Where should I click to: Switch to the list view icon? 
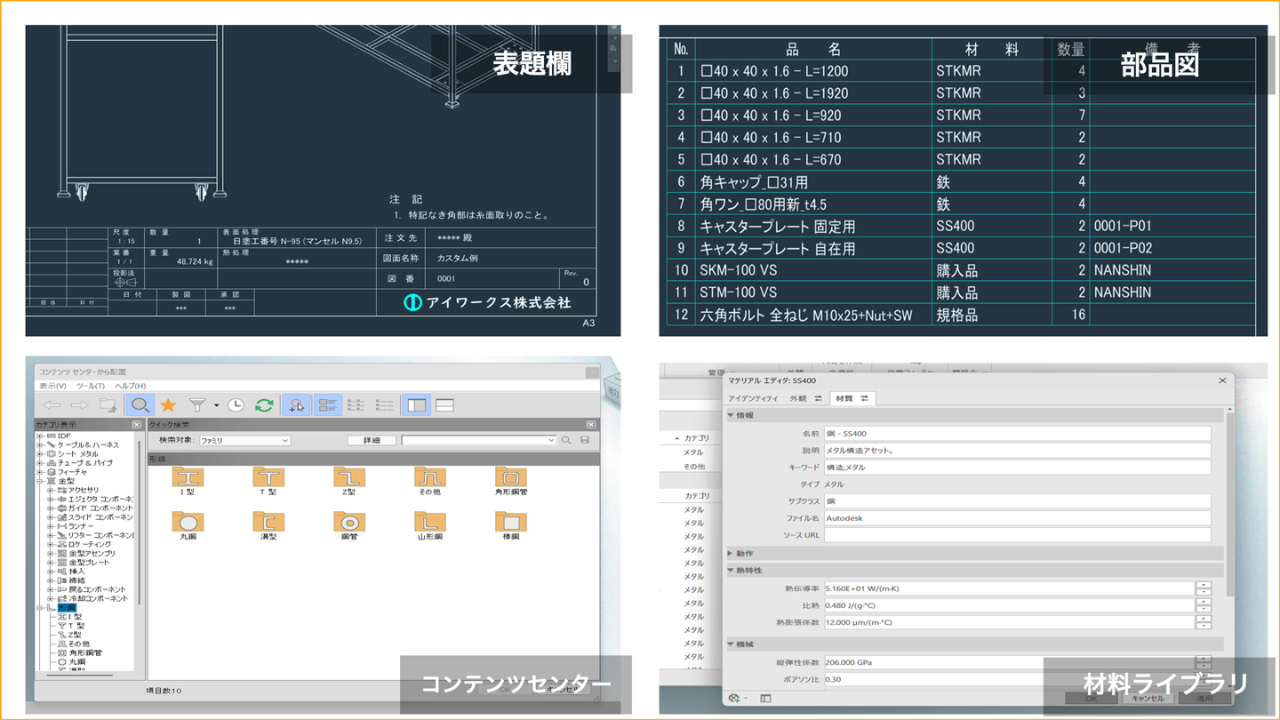(x=356, y=405)
